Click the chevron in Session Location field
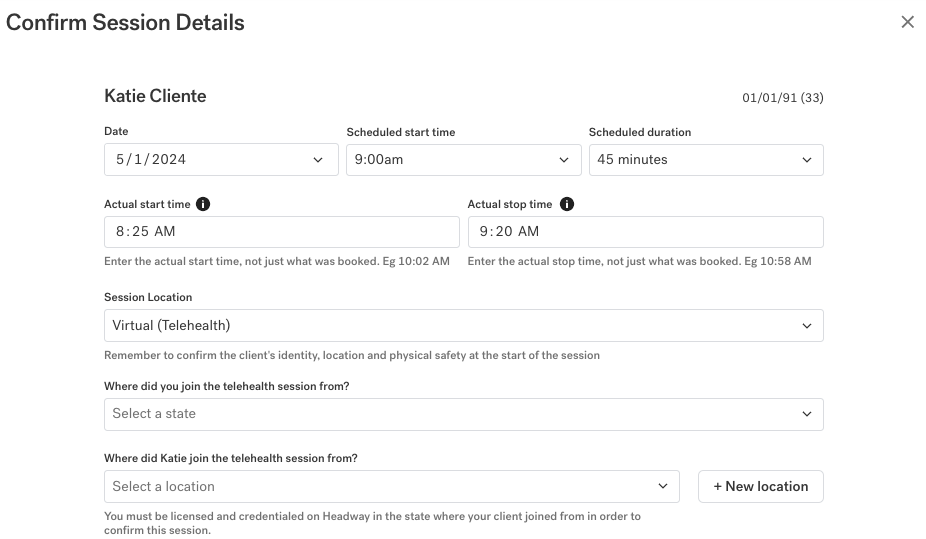Screen dimensions: 926x539 tap(807, 326)
